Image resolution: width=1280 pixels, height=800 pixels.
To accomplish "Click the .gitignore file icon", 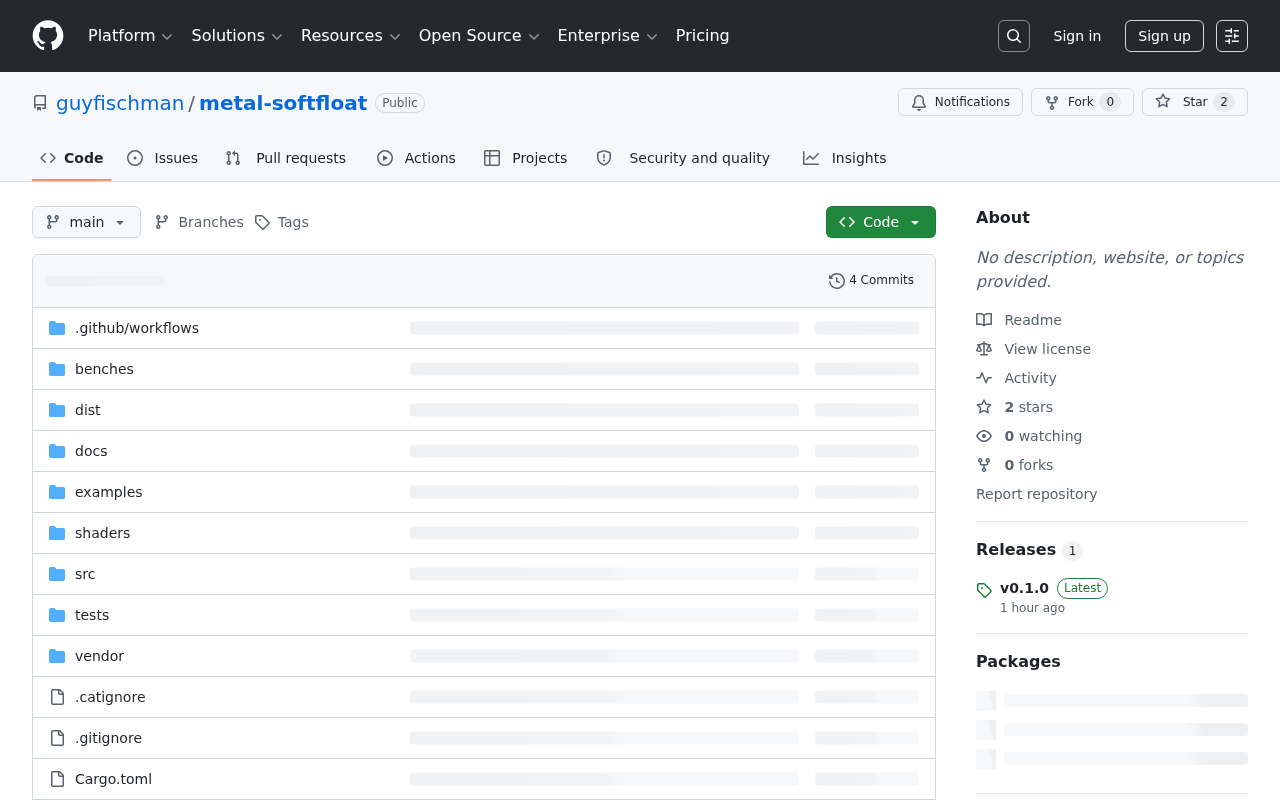I will [x=57, y=738].
